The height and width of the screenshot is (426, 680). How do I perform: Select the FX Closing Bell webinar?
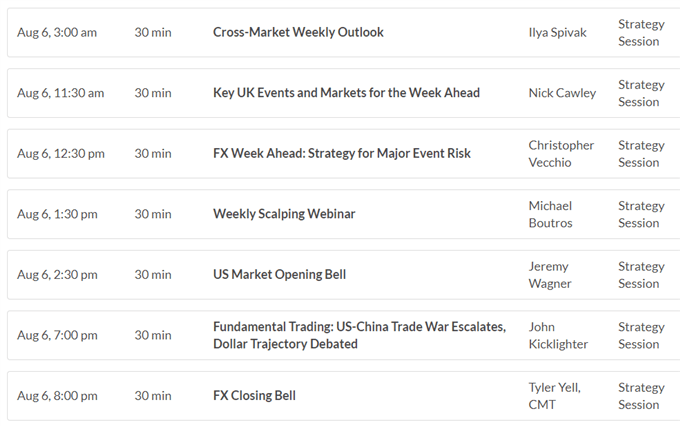[x=254, y=396]
